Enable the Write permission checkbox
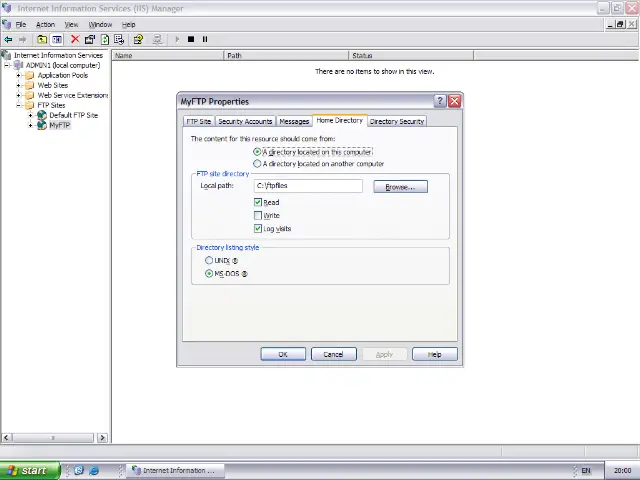The image size is (640, 480). (258, 215)
